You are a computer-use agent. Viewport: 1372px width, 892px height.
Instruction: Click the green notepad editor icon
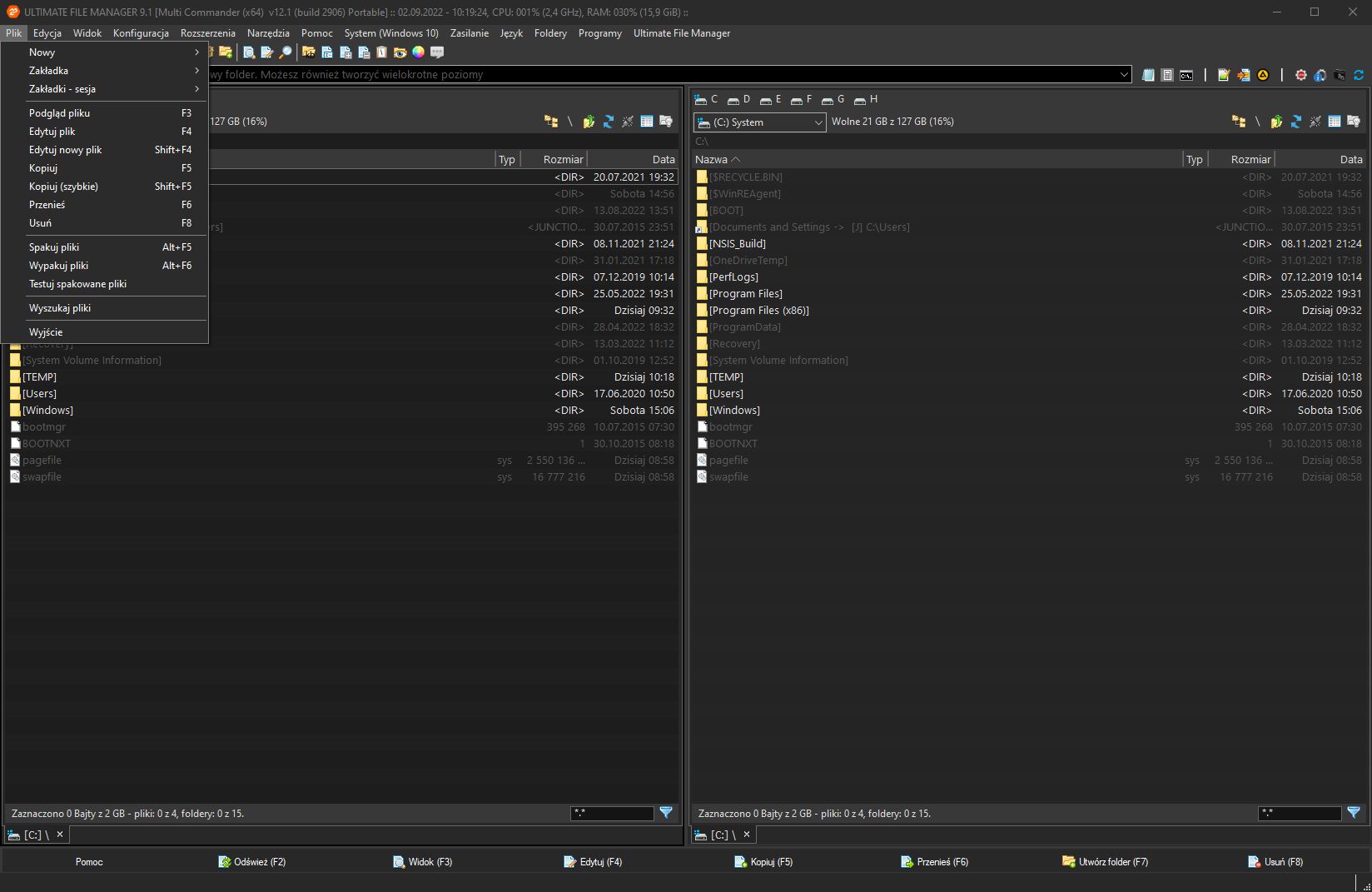coord(1224,75)
